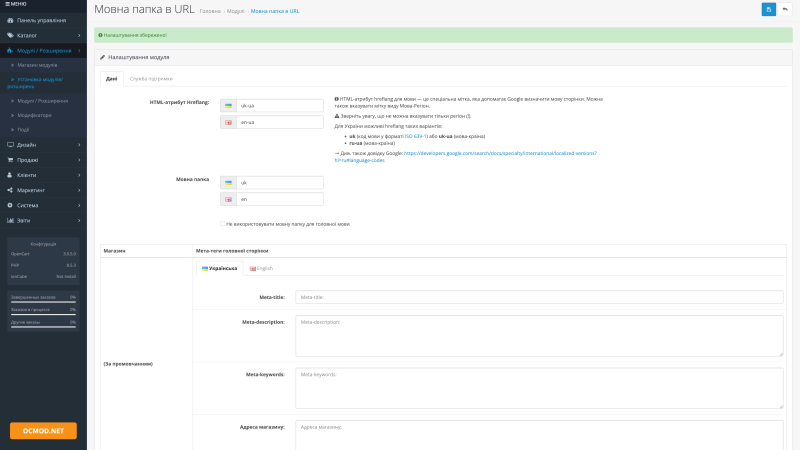Switch to the Дані tab
Image resolution: width=800 pixels, height=450 pixels.
coord(112,79)
